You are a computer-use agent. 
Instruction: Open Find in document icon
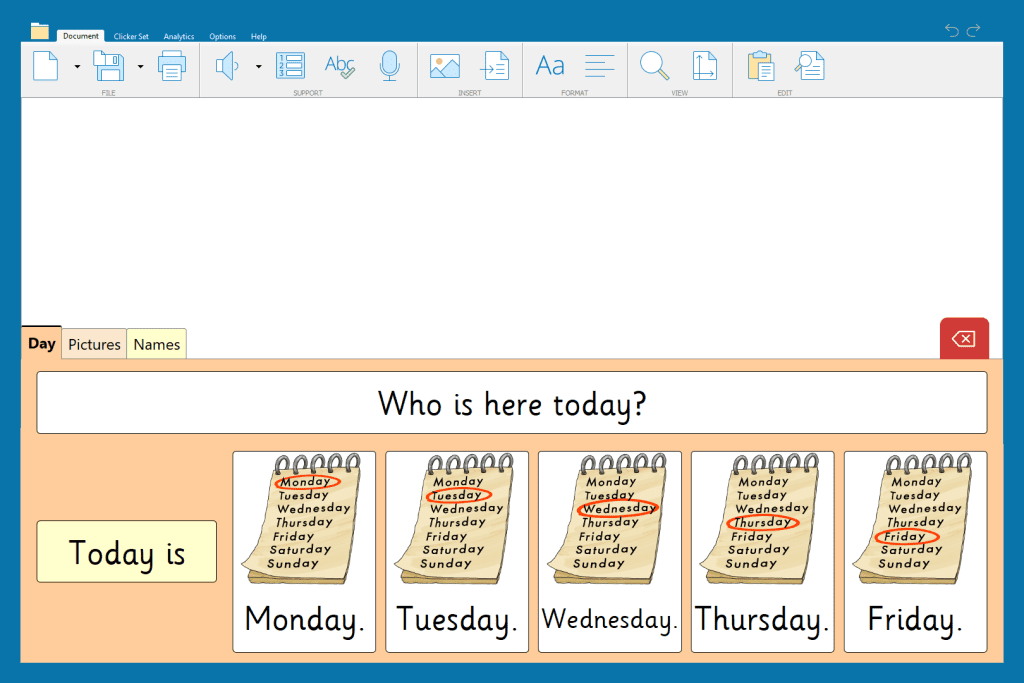tap(810, 66)
